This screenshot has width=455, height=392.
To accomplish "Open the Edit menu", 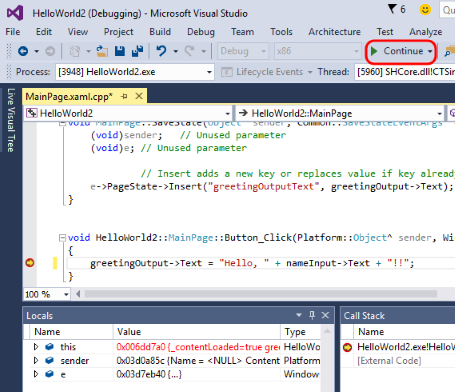I will tap(44, 32).
